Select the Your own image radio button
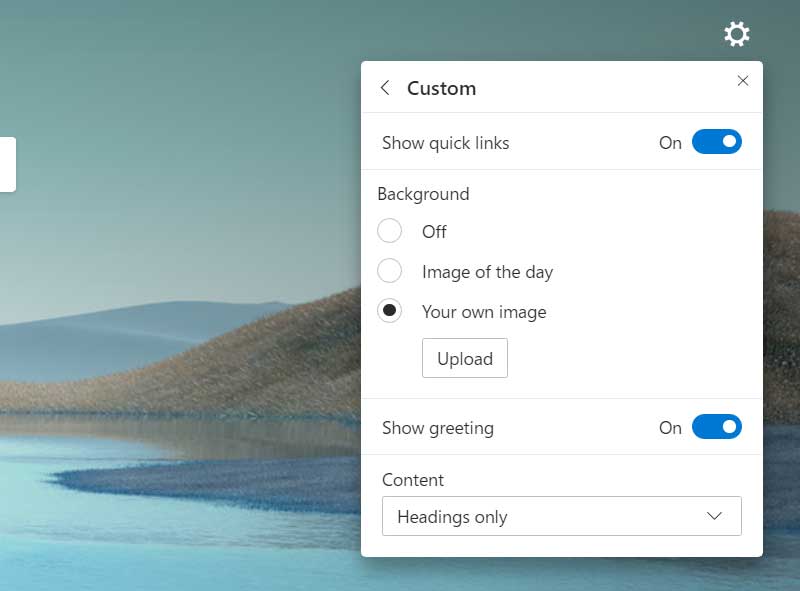Image resolution: width=800 pixels, height=591 pixels. tap(391, 311)
